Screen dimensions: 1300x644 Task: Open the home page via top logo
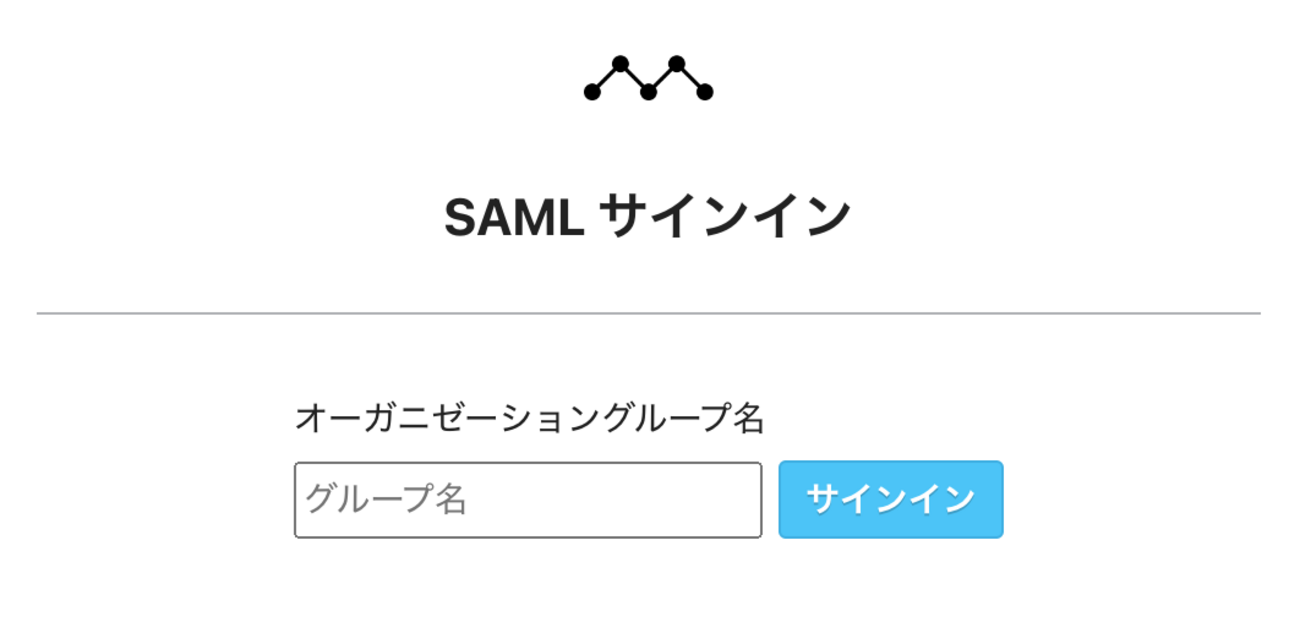click(x=648, y=79)
